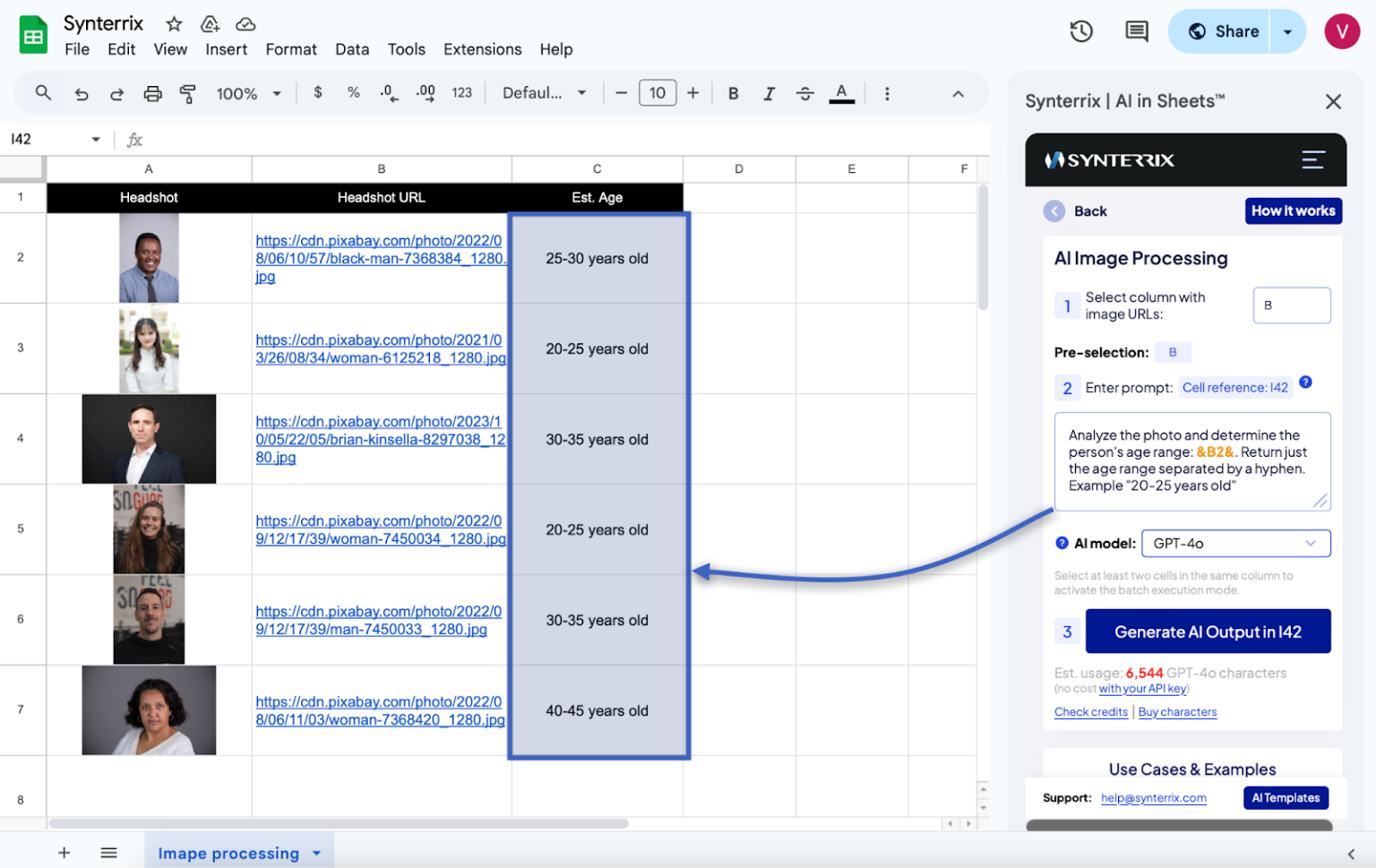1376x868 pixels.
Task: Open the zoom level dropdown
Action: click(249, 92)
